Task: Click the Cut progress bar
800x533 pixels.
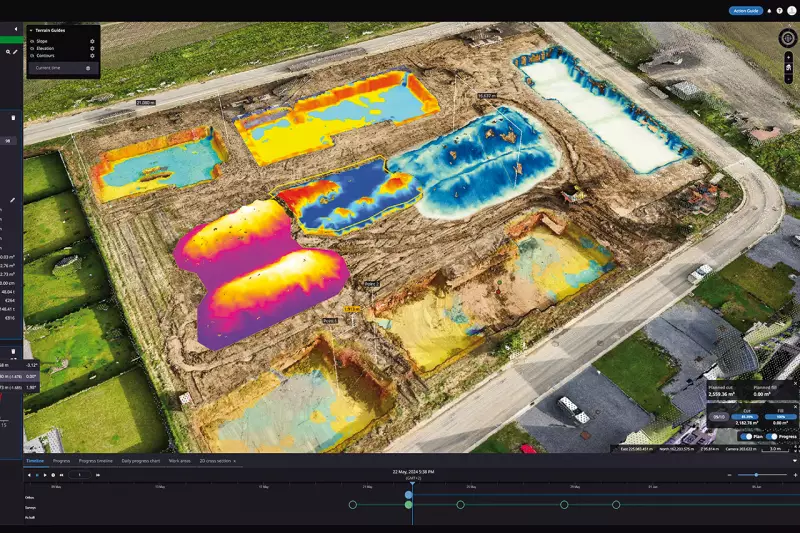Action: pyautogui.click(x=747, y=417)
